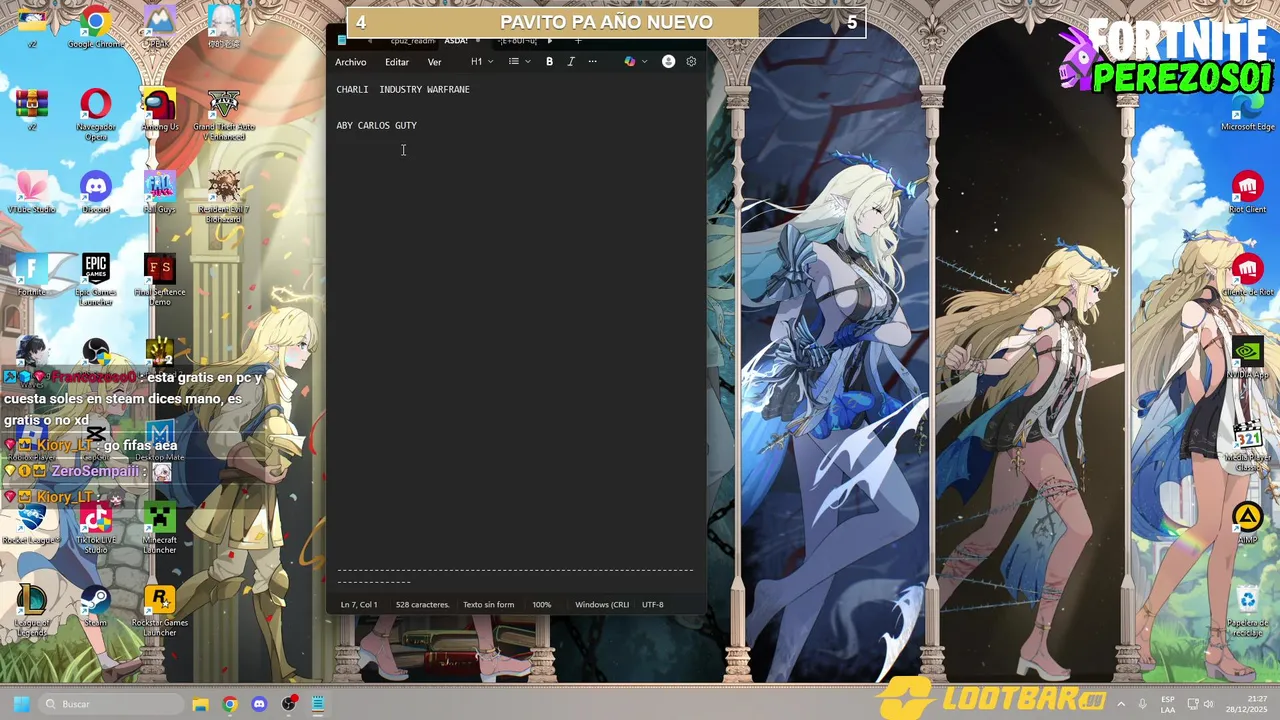
Task: Add a new Notepad tab
Action: tap(578, 41)
